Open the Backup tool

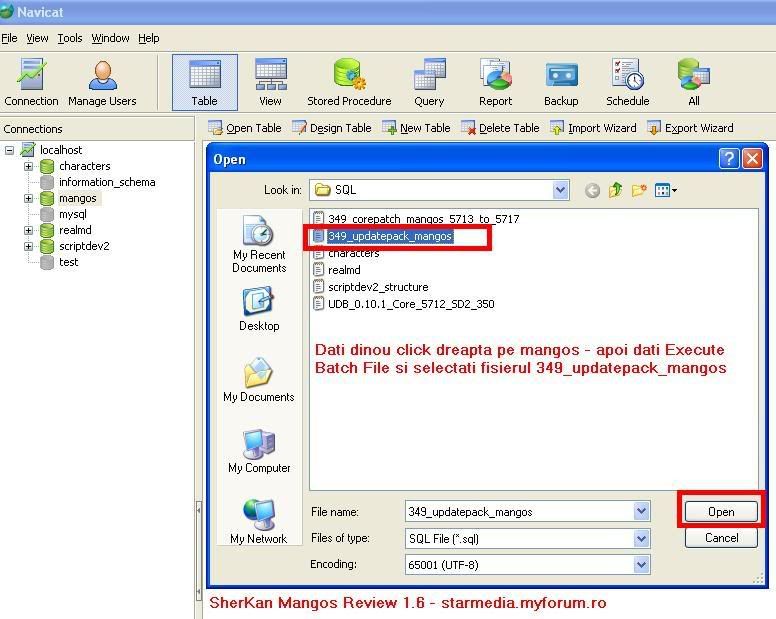point(560,82)
